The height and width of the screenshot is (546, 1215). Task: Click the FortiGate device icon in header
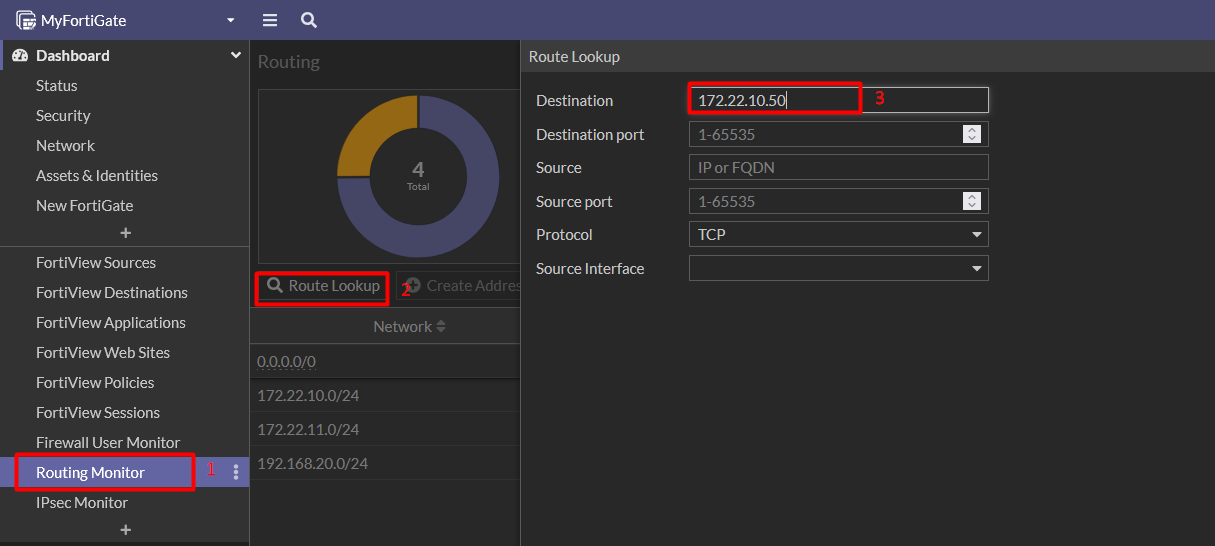pos(25,20)
